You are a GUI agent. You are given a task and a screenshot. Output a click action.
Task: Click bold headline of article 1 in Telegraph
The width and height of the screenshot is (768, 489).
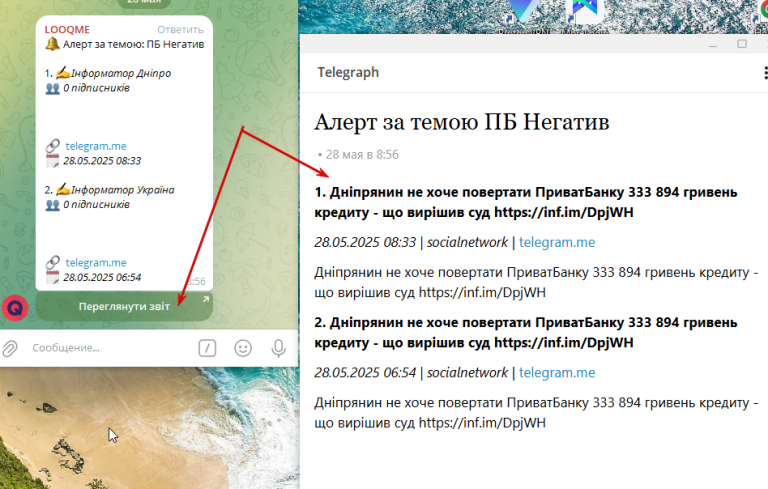[x=526, y=202]
